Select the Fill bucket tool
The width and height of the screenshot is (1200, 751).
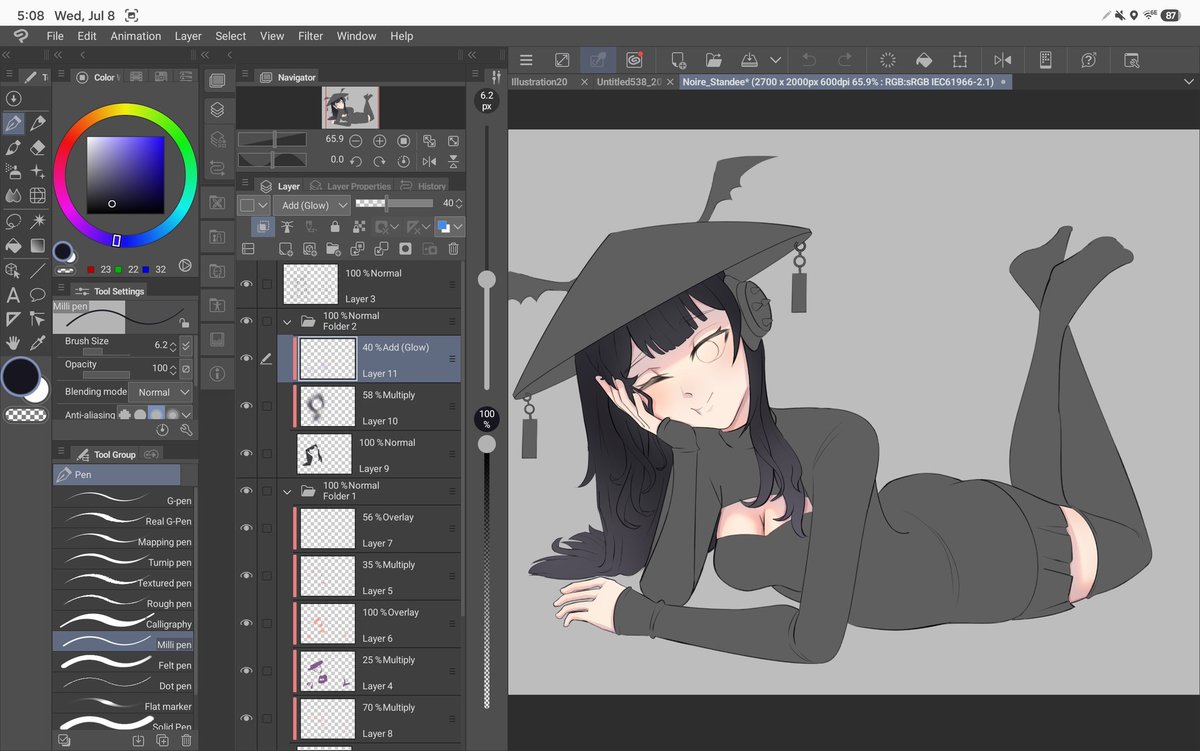coord(13,245)
